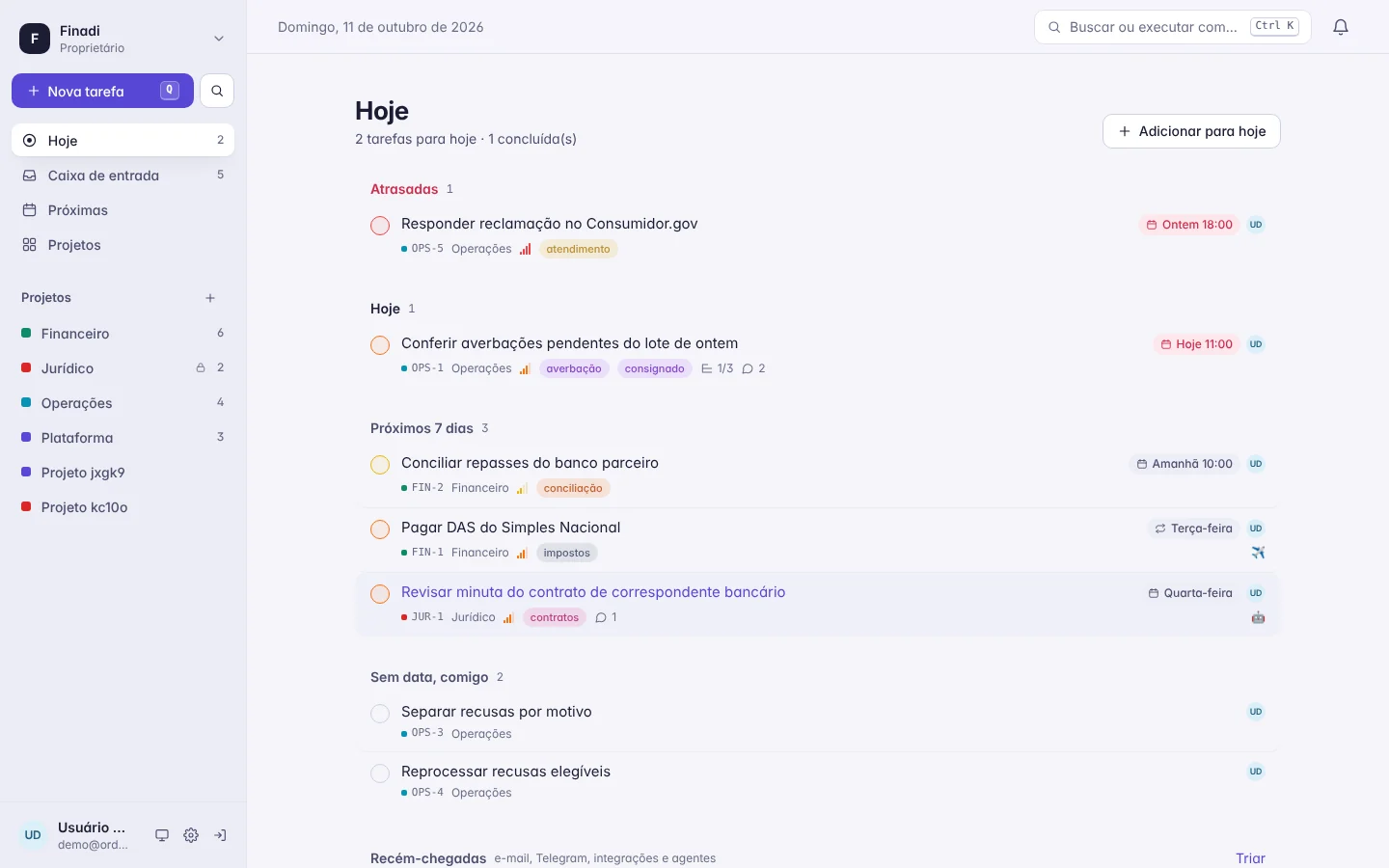Expand the Finadi workspace switcher chevron
The width and height of the screenshot is (1389, 868).
pos(219,39)
